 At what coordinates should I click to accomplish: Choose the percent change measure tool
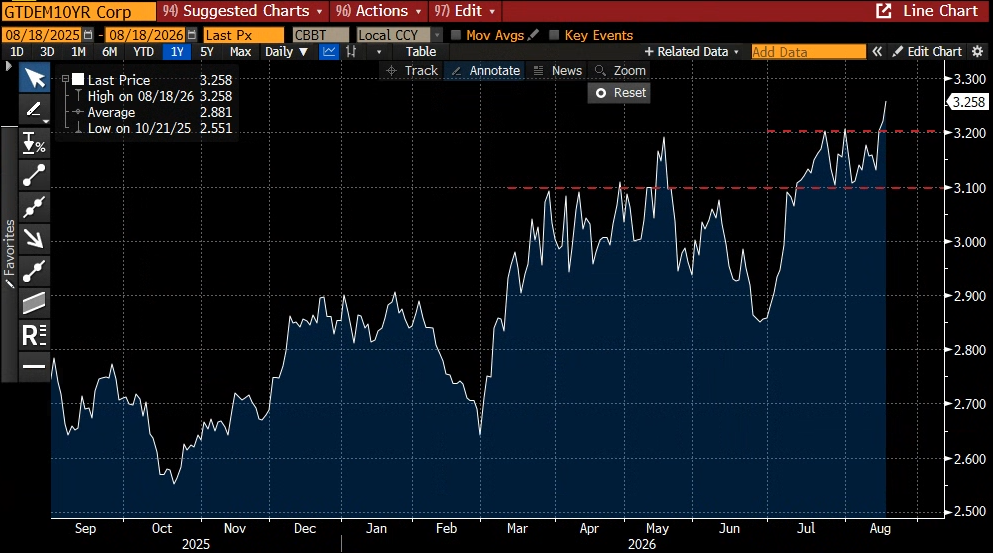[x=34, y=143]
